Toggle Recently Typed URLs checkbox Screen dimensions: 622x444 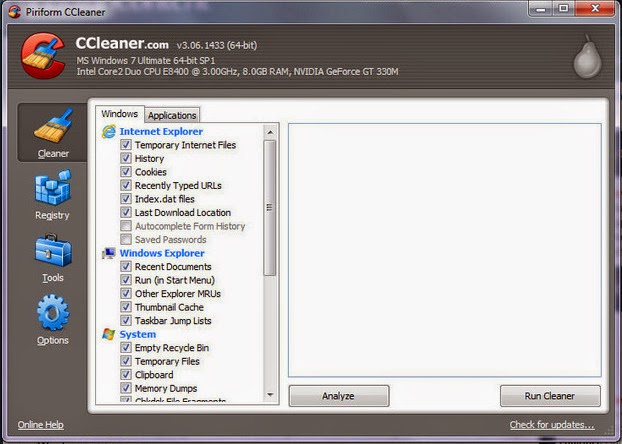(126, 185)
